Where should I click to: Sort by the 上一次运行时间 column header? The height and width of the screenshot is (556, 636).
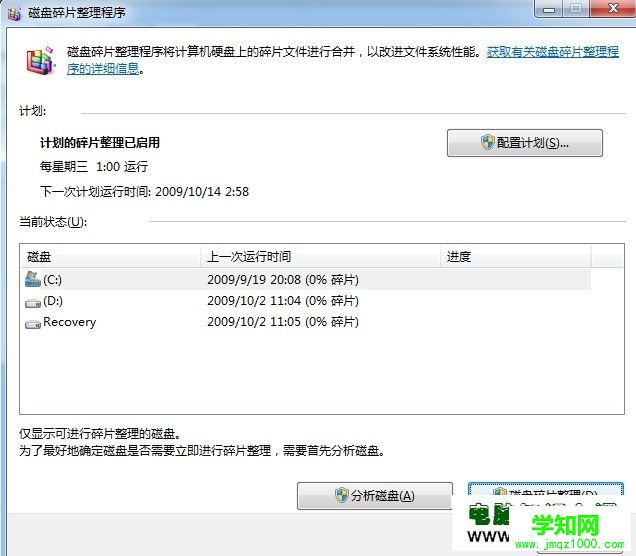pyautogui.click(x=320, y=256)
